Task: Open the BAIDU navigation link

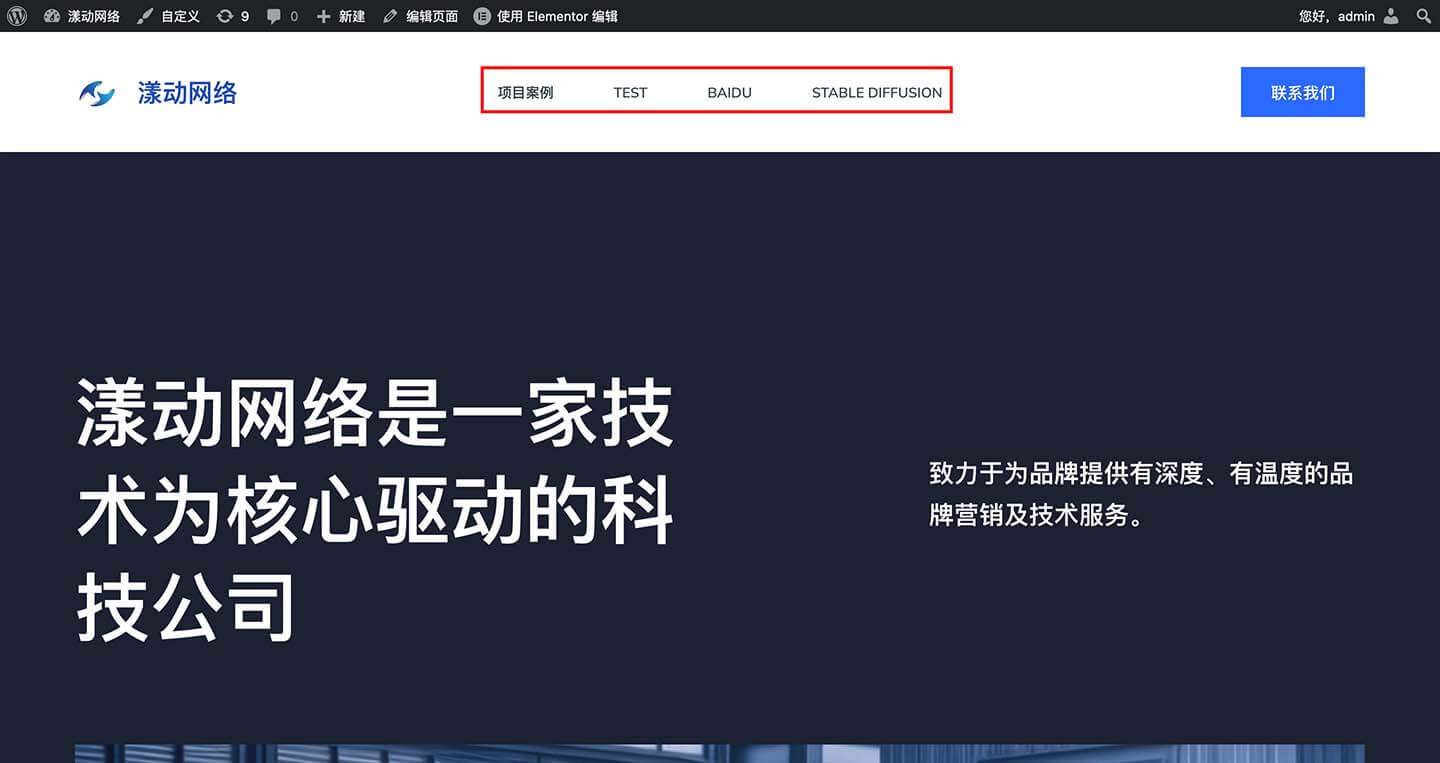Action: [x=729, y=92]
